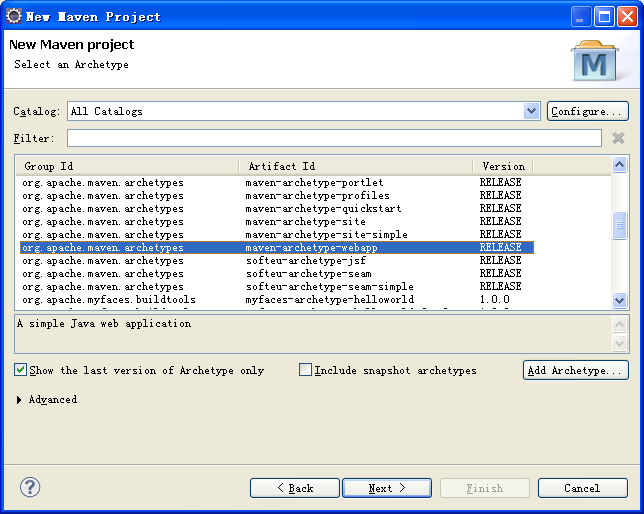
Task: Click the clear filter X icon
Action: pyautogui.click(x=618, y=138)
